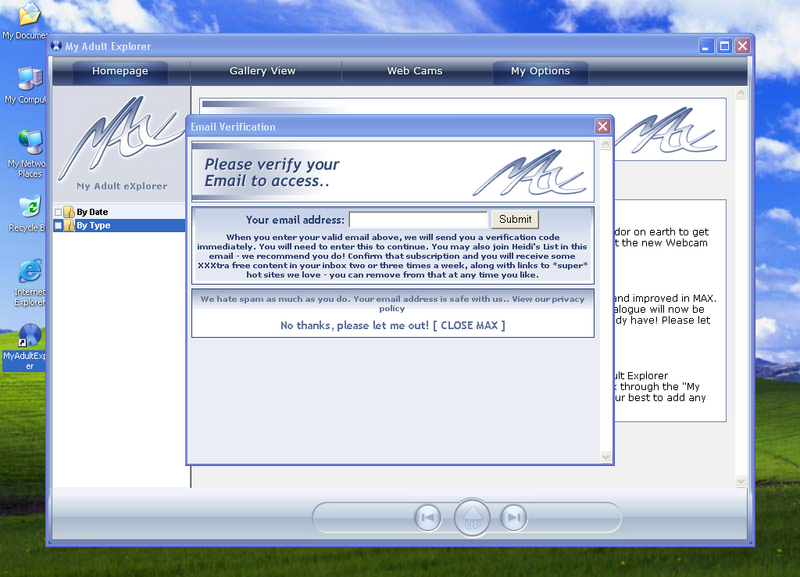The image size is (800, 577).
Task: Select the By Date tree item
Action: [92, 212]
